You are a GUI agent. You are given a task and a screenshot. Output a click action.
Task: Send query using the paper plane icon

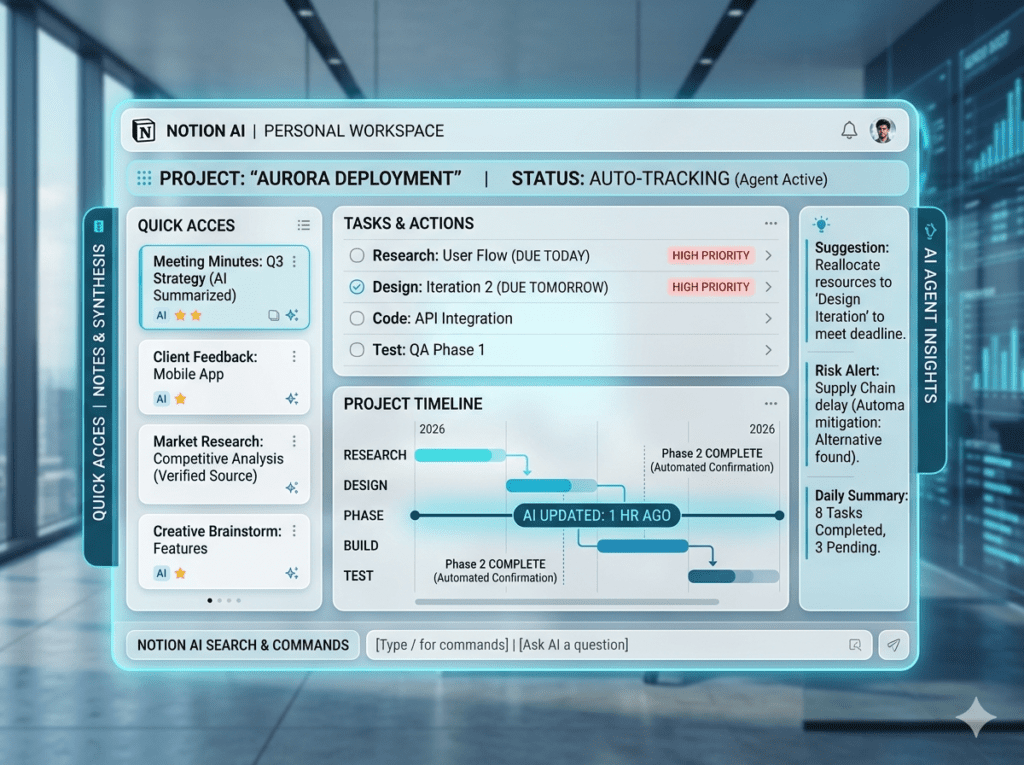[893, 645]
